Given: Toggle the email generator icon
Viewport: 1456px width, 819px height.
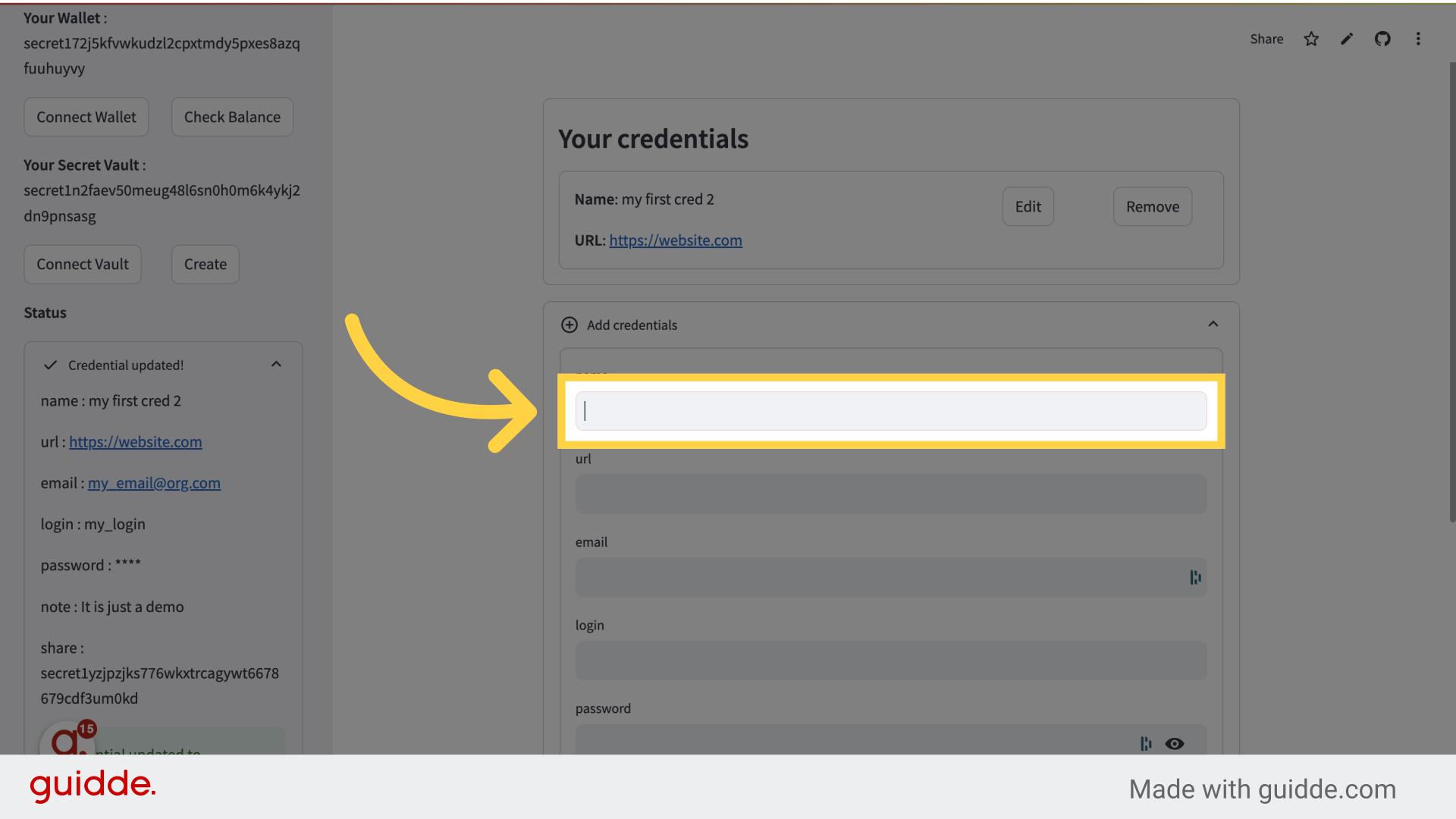Looking at the screenshot, I should pos(1195,577).
